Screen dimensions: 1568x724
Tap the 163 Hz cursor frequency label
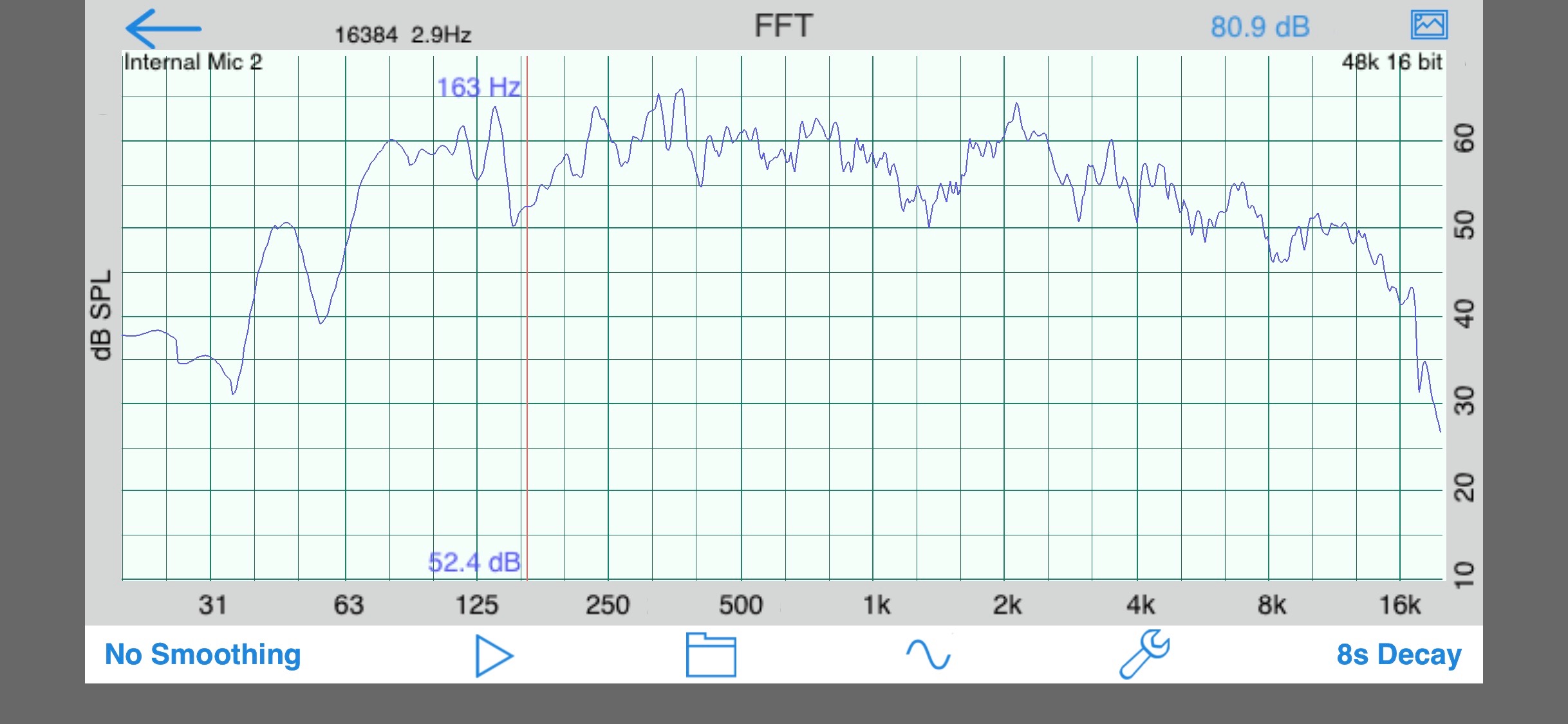478,88
